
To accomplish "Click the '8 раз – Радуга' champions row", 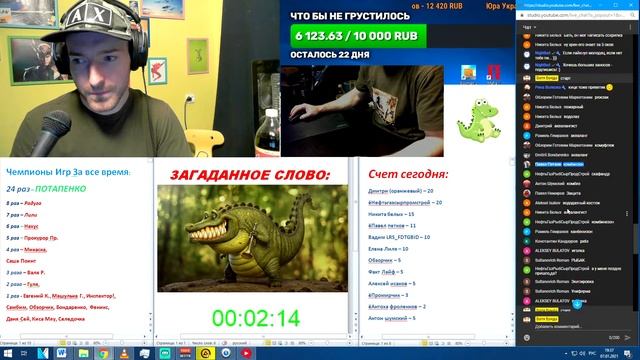I will click(x=24, y=203).
